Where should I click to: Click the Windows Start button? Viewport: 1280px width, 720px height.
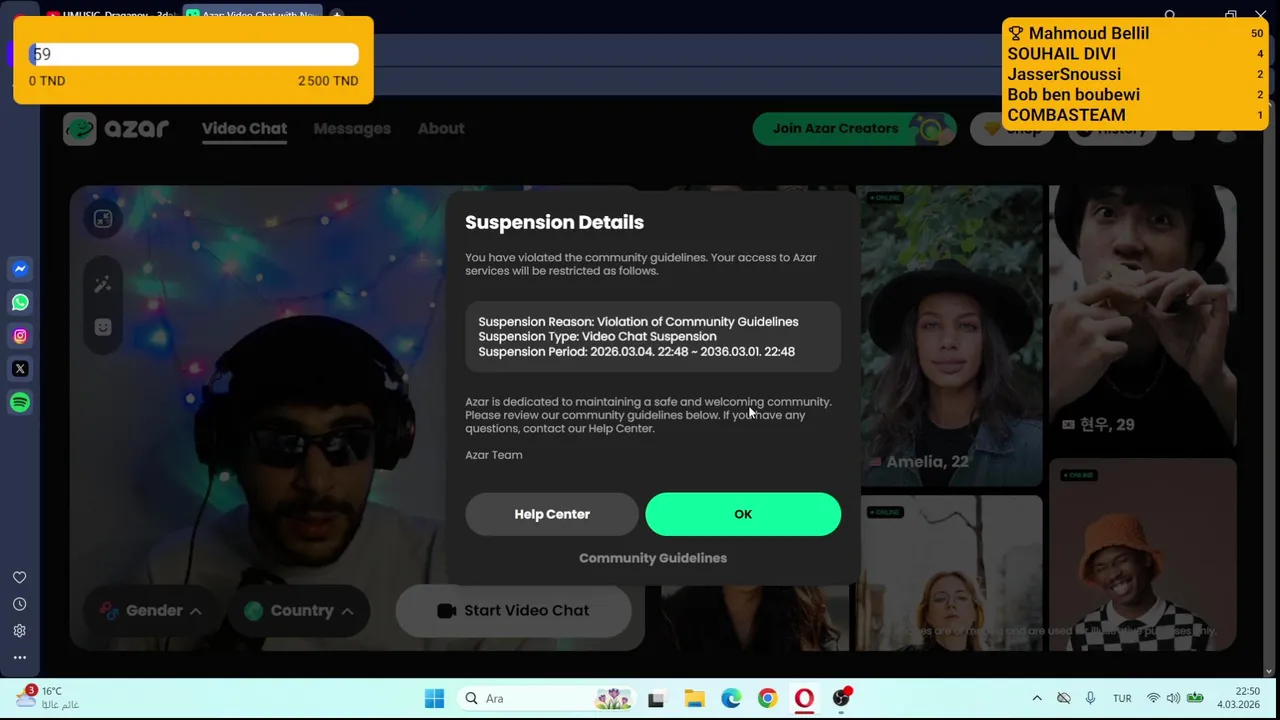tap(434, 698)
